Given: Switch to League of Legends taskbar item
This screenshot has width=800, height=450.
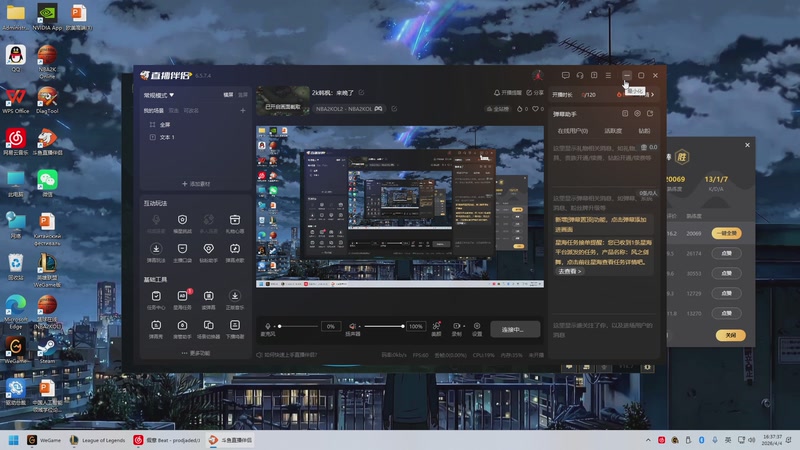Looking at the screenshot, I should [x=98, y=440].
